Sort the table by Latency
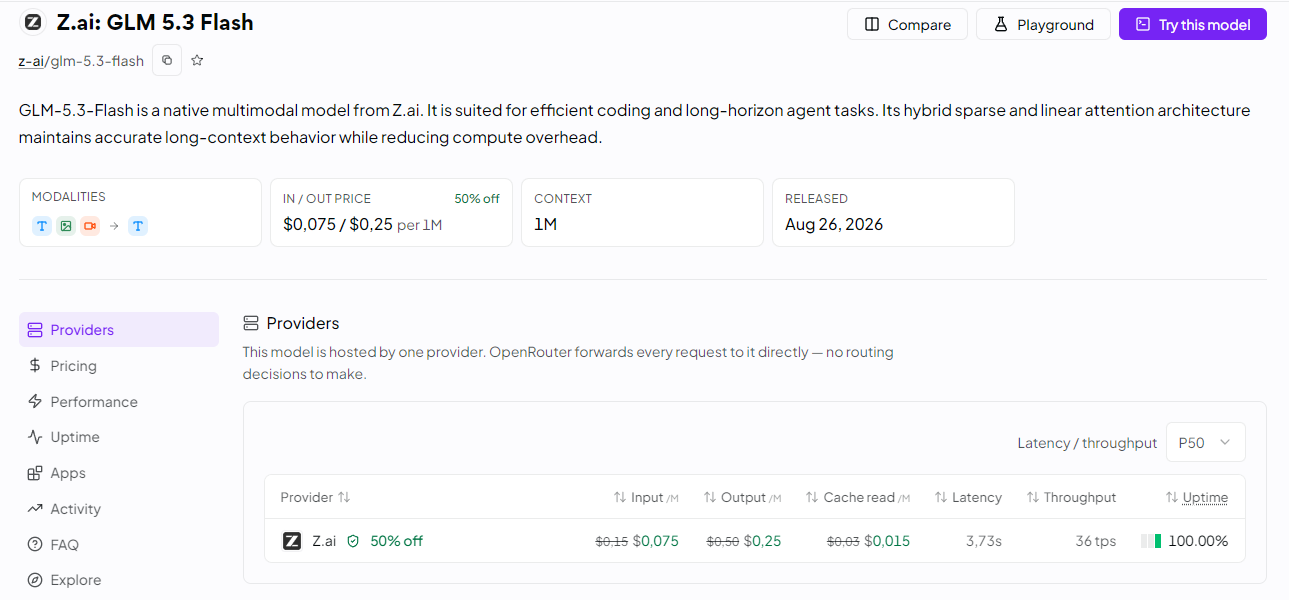 [968, 497]
